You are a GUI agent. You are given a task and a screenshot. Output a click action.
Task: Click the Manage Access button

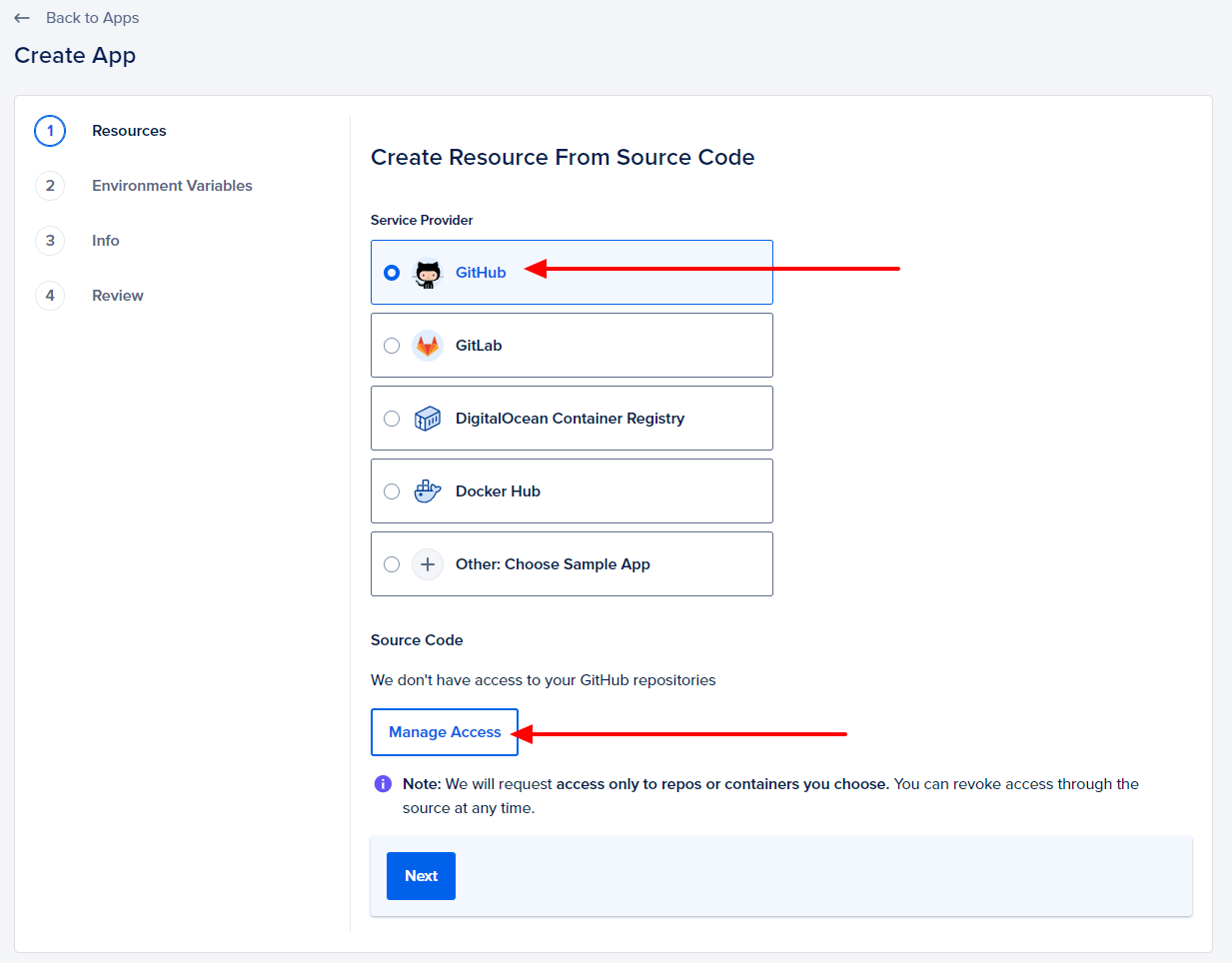point(445,732)
